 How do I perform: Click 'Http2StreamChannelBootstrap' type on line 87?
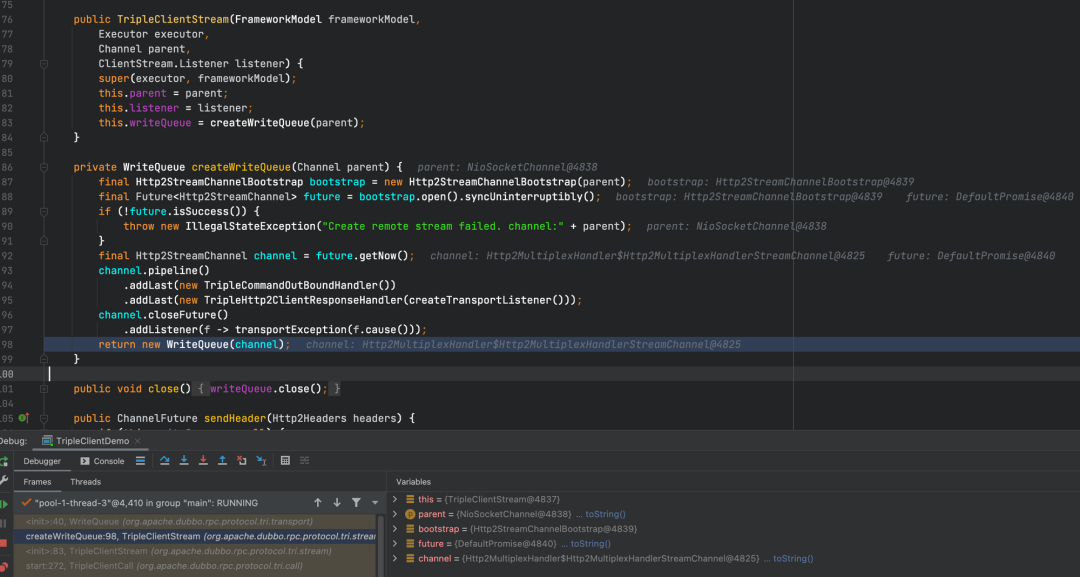pyautogui.click(x=219, y=182)
